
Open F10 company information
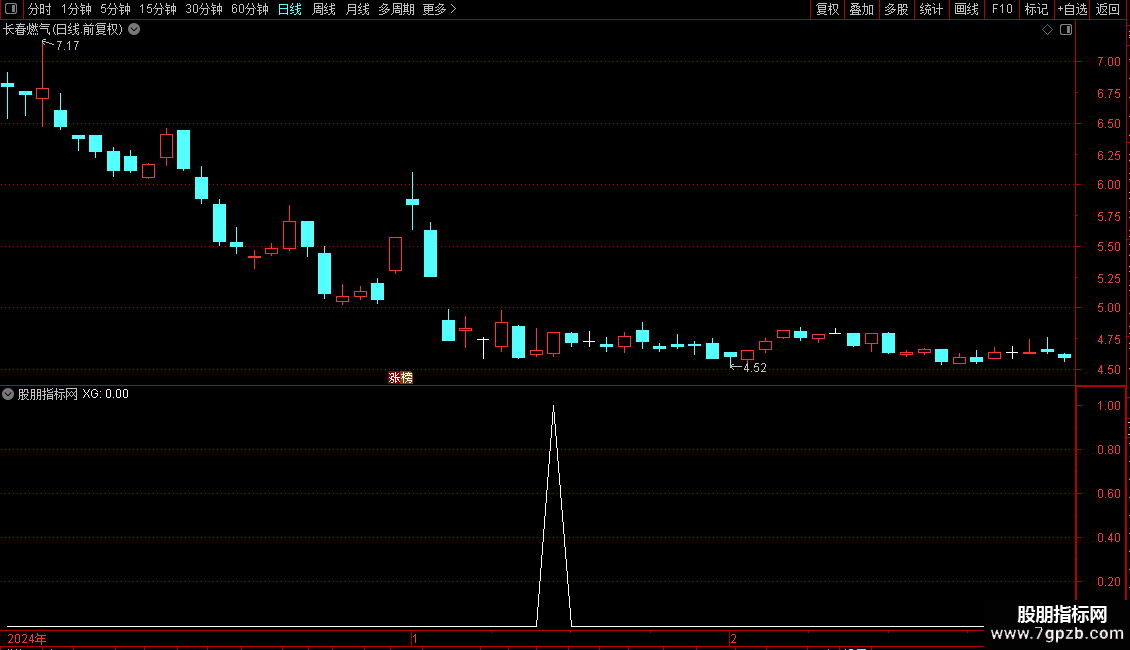(x=1002, y=9)
